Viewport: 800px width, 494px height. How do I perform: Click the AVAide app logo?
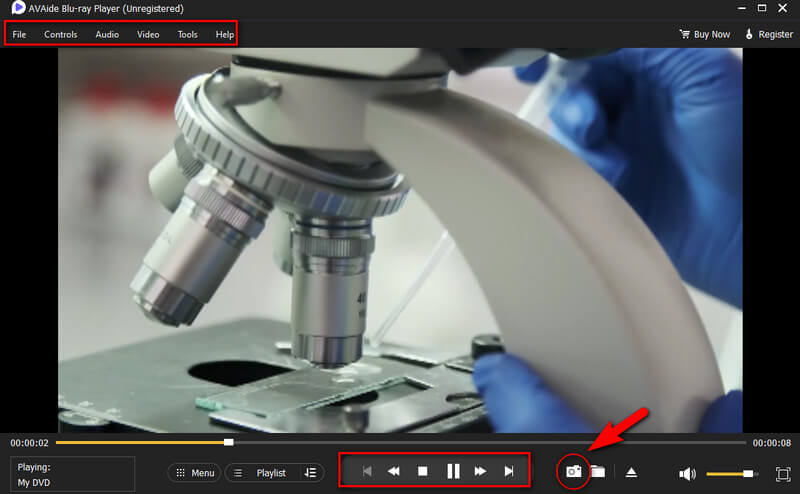[x=18, y=8]
